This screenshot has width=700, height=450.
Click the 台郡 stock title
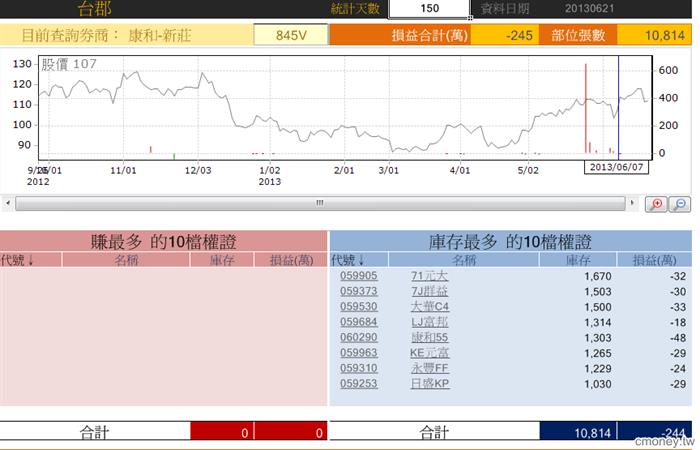coord(94,8)
